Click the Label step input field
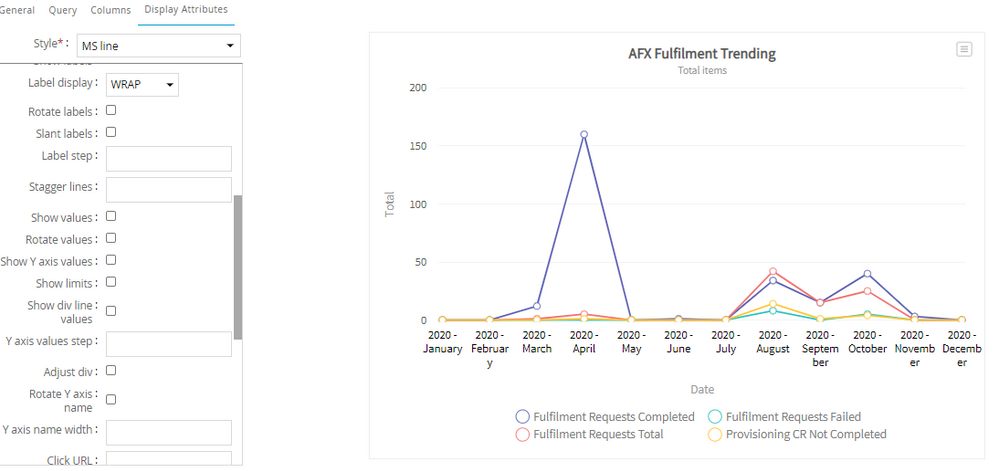The image size is (999, 471). point(168,159)
